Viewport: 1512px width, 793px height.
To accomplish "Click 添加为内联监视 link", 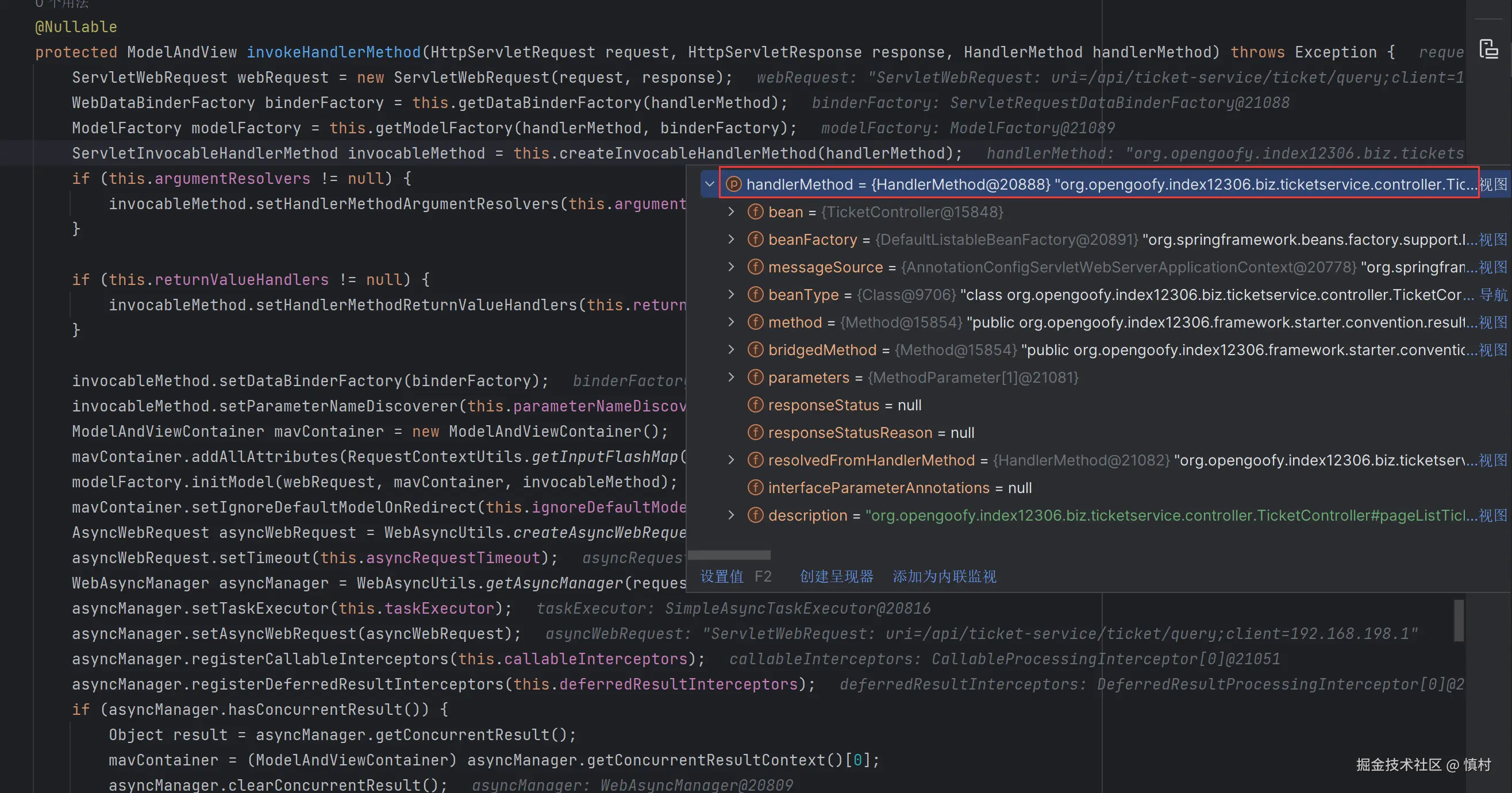I will pos(944,576).
